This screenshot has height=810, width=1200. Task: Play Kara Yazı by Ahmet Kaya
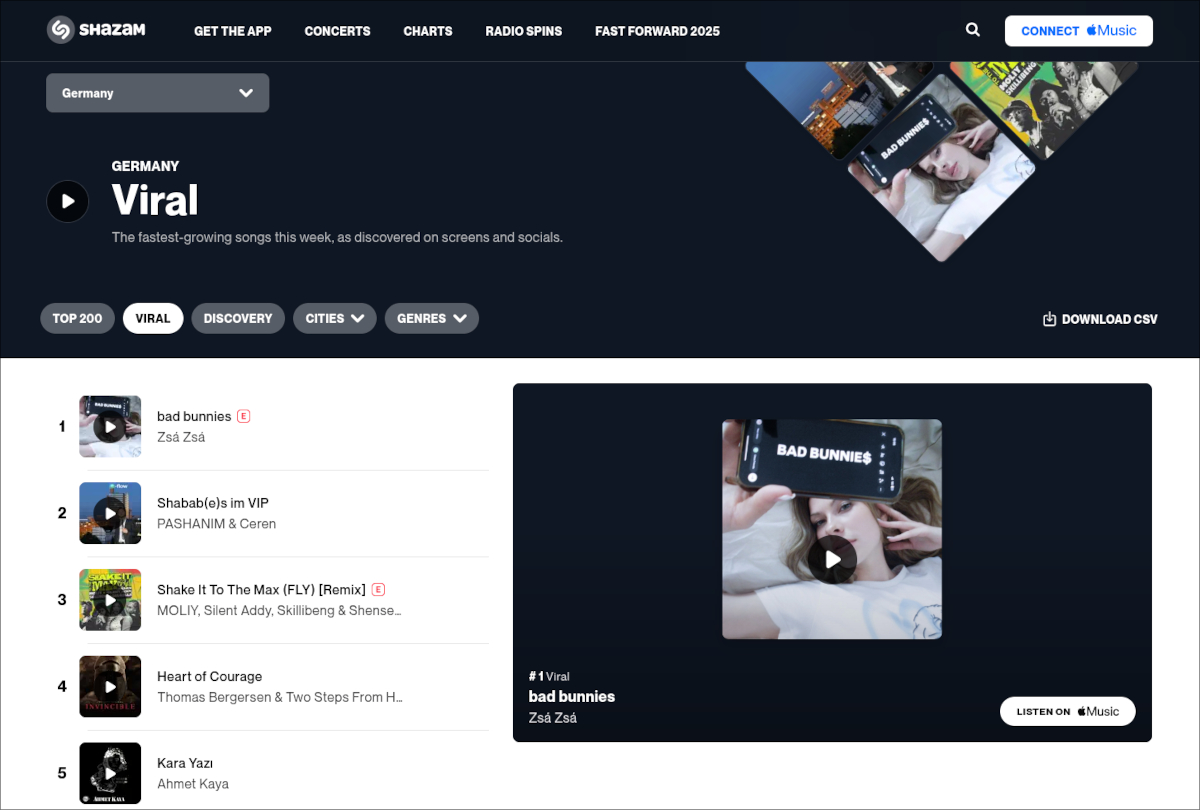pos(110,773)
